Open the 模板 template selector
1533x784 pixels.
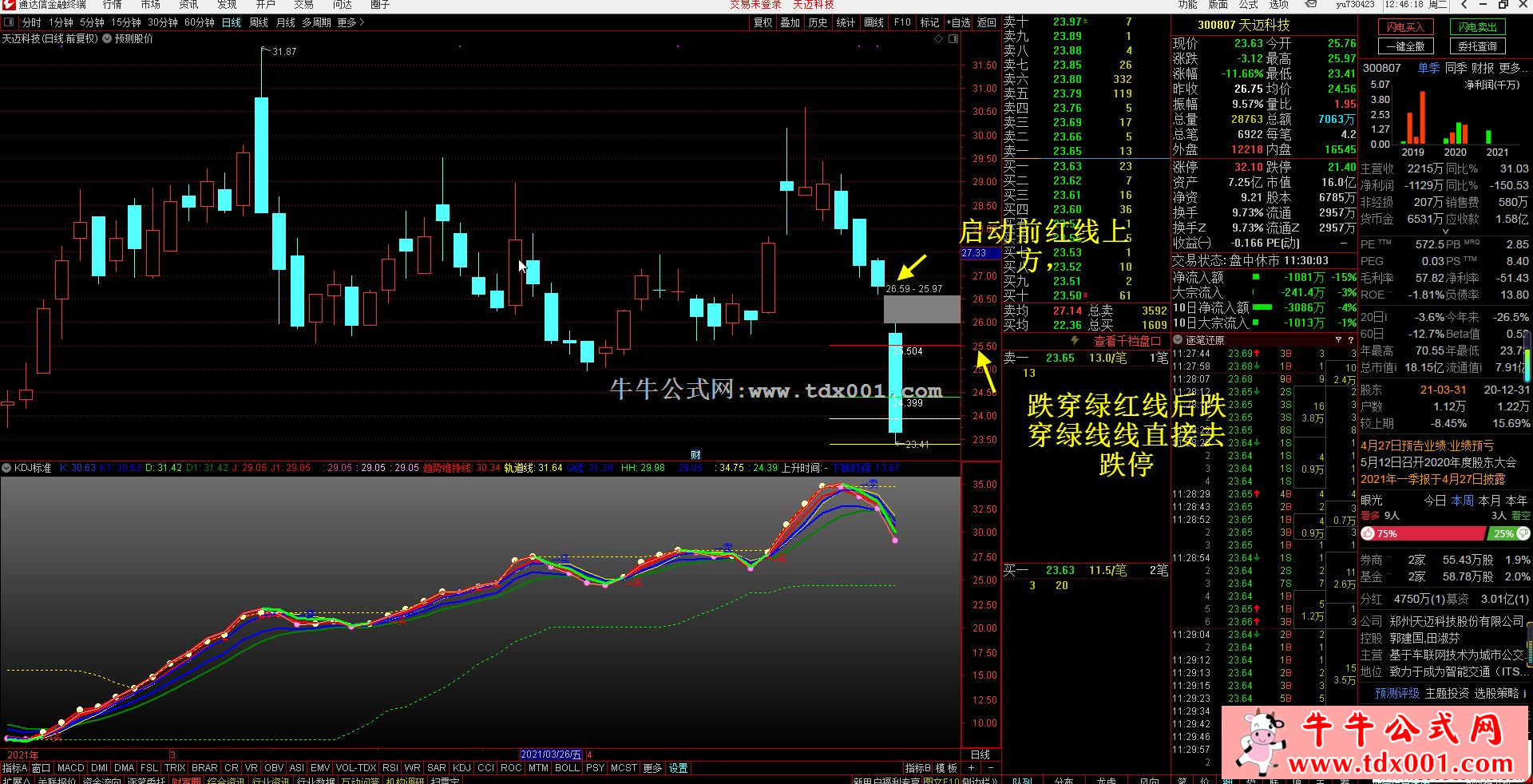[946, 768]
